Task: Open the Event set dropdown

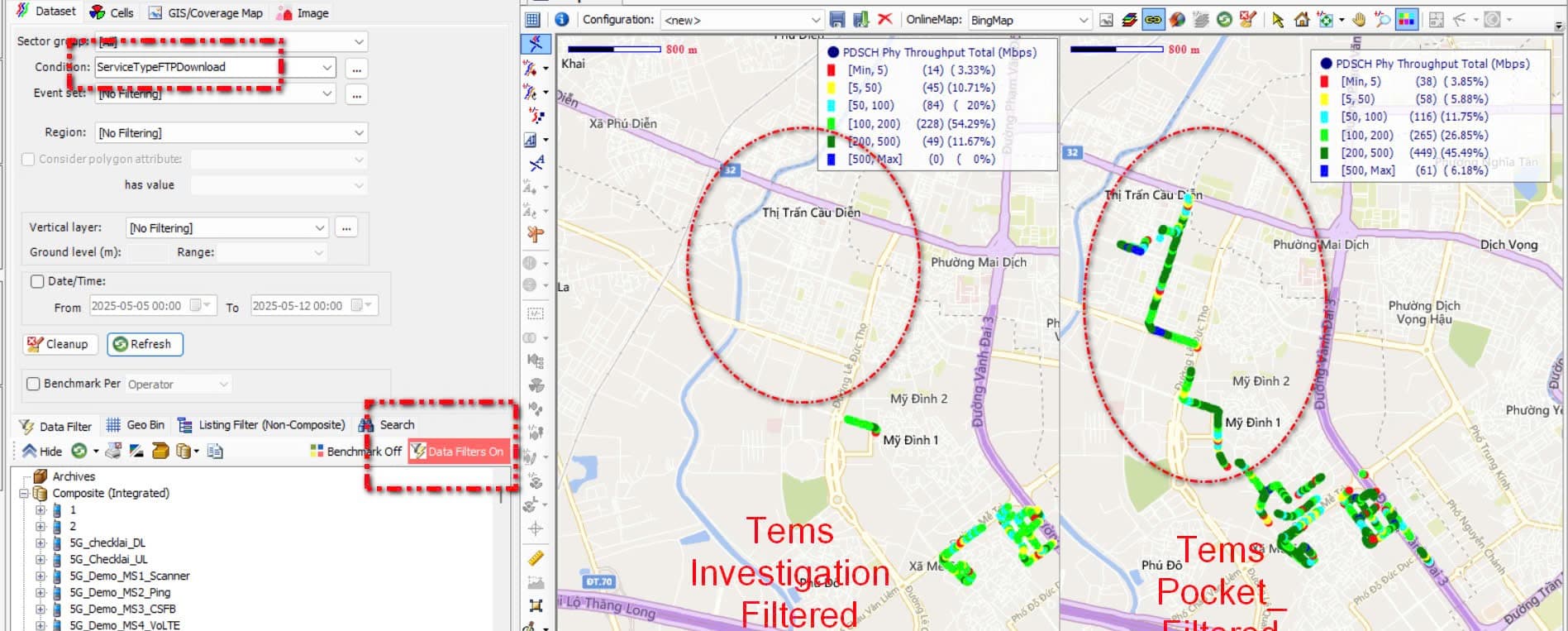Action: click(327, 94)
